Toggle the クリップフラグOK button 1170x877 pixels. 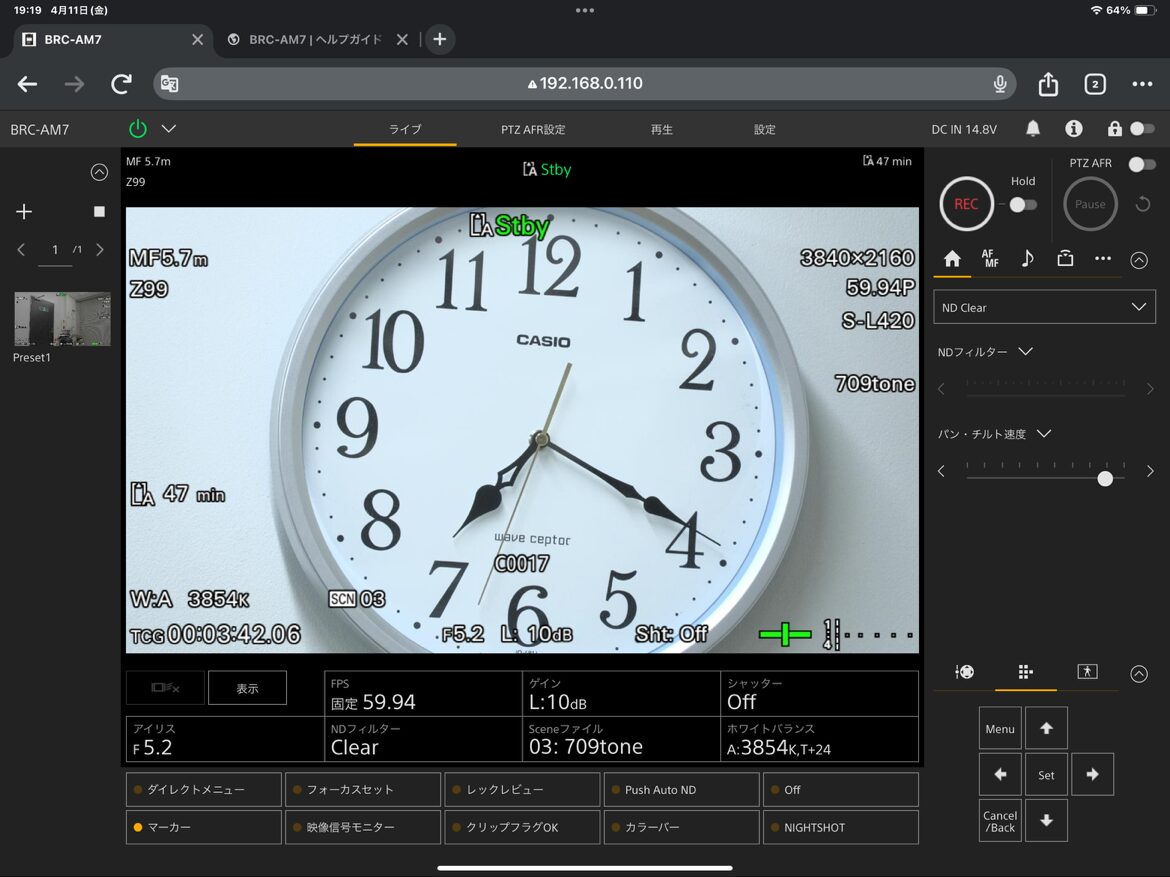coord(522,828)
